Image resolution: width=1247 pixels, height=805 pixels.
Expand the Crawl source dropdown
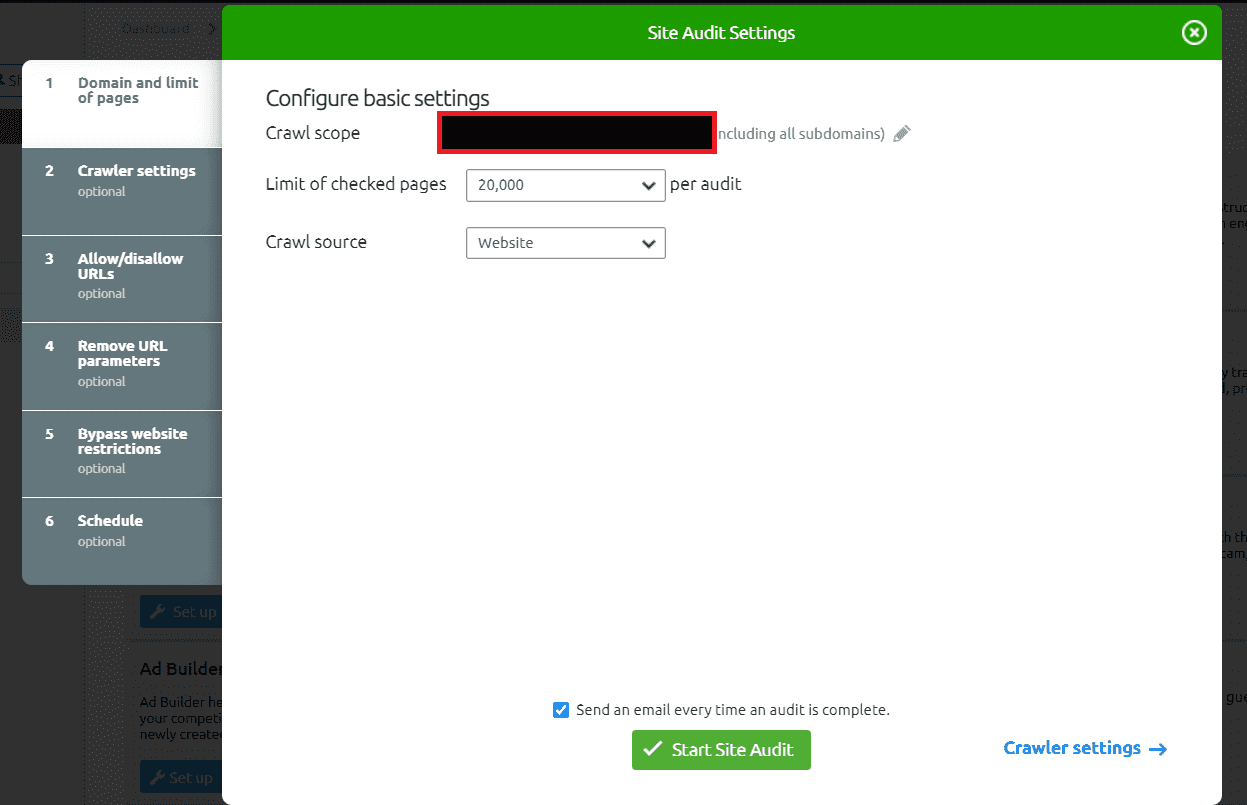coord(565,243)
